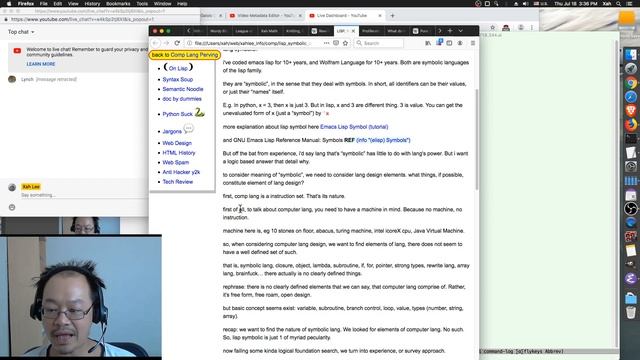Open the doc by dummies link
Viewport: 640px width, 360px height.
(x=182, y=99)
